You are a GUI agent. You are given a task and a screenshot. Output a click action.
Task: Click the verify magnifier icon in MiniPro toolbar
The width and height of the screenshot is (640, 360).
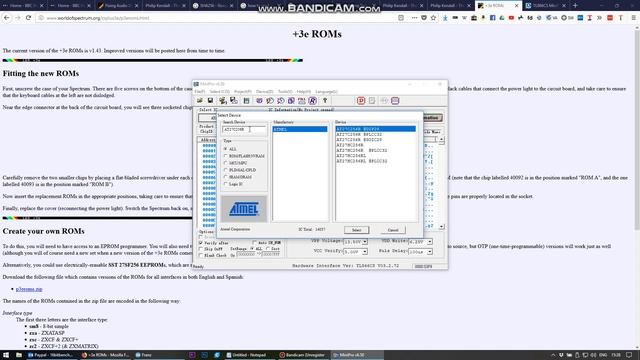280,100
